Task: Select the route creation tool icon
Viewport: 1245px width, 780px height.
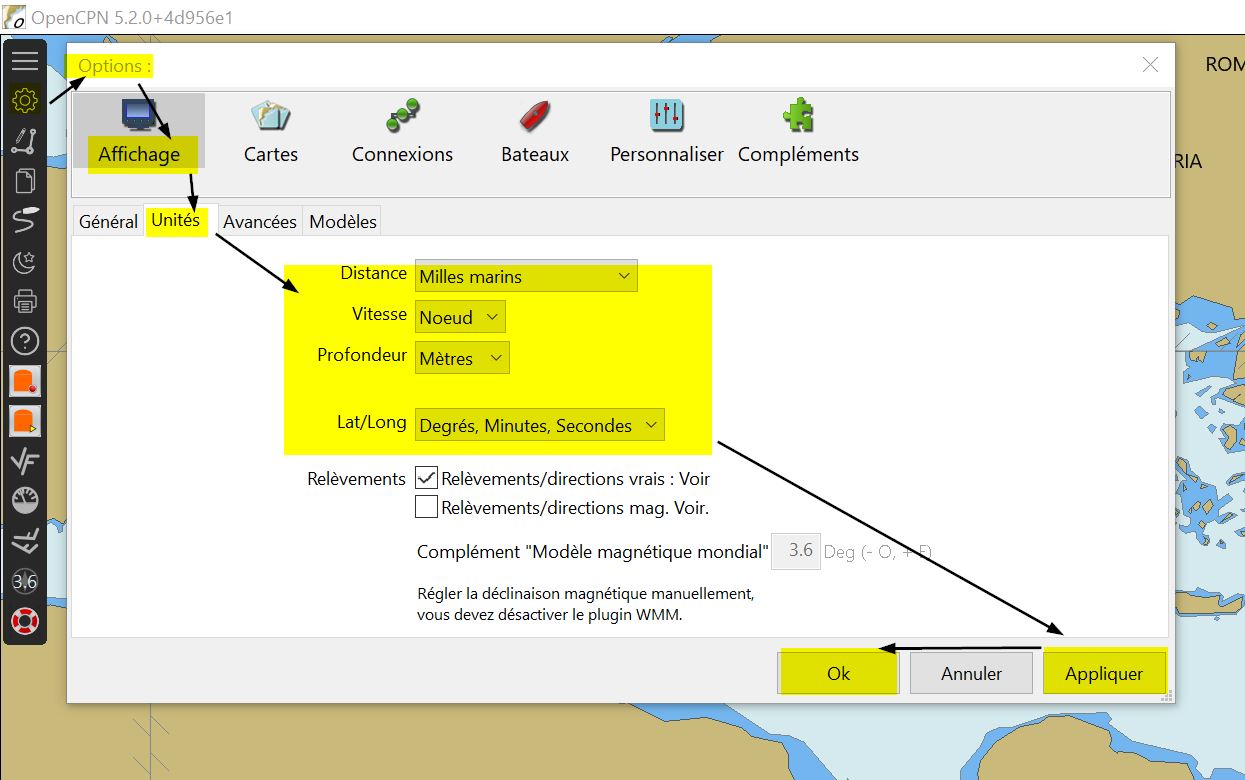Action: click(x=25, y=140)
